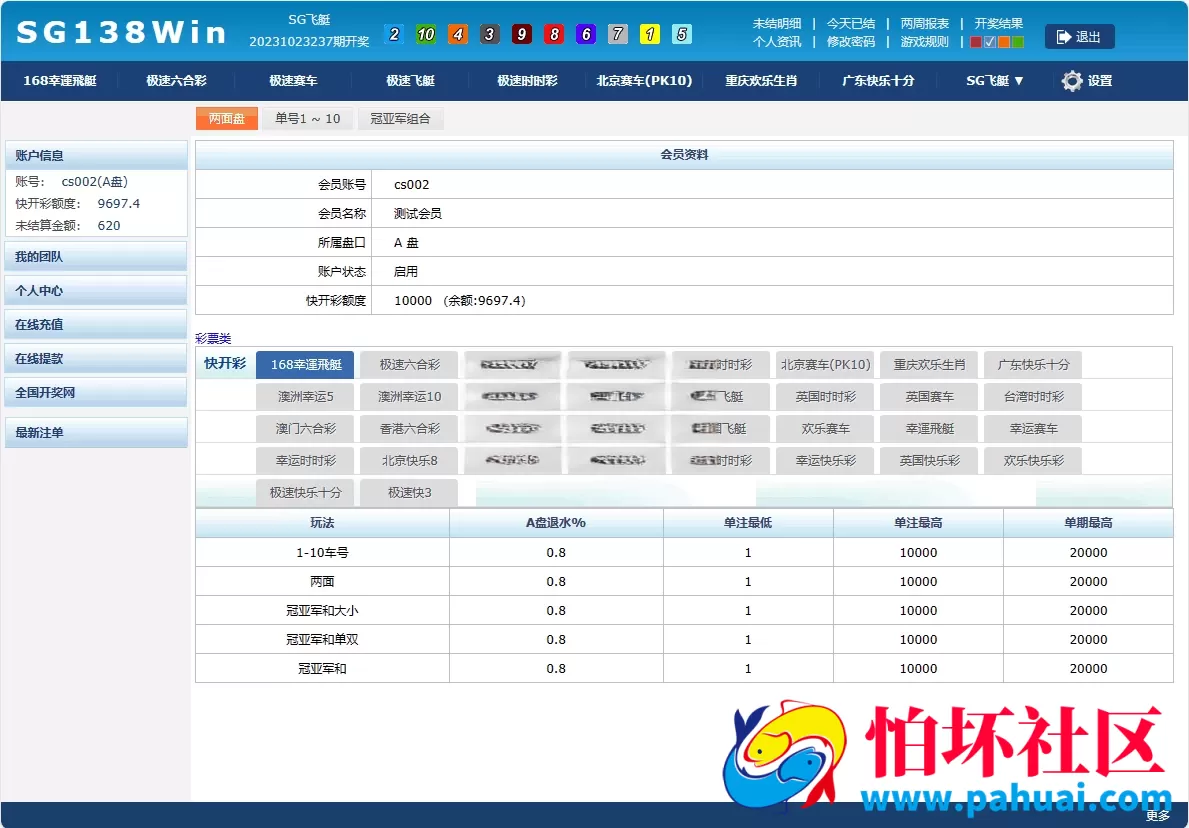This screenshot has width=1189, height=828.
Task: Go to 重庆欢乐生肖 in navigation bar
Action: [x=761, y=80]
